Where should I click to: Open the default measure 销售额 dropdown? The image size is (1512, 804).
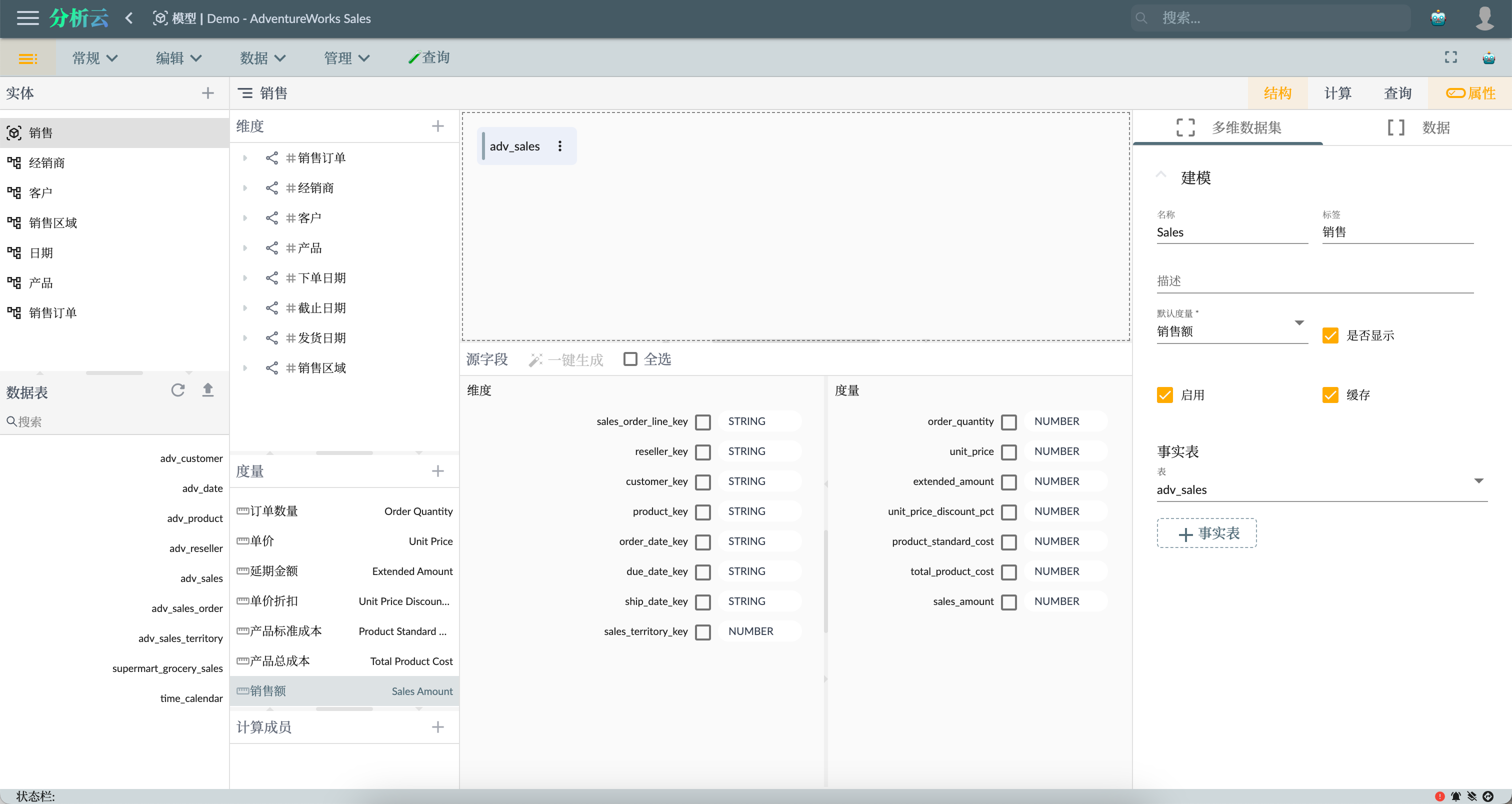[1232, 331]
